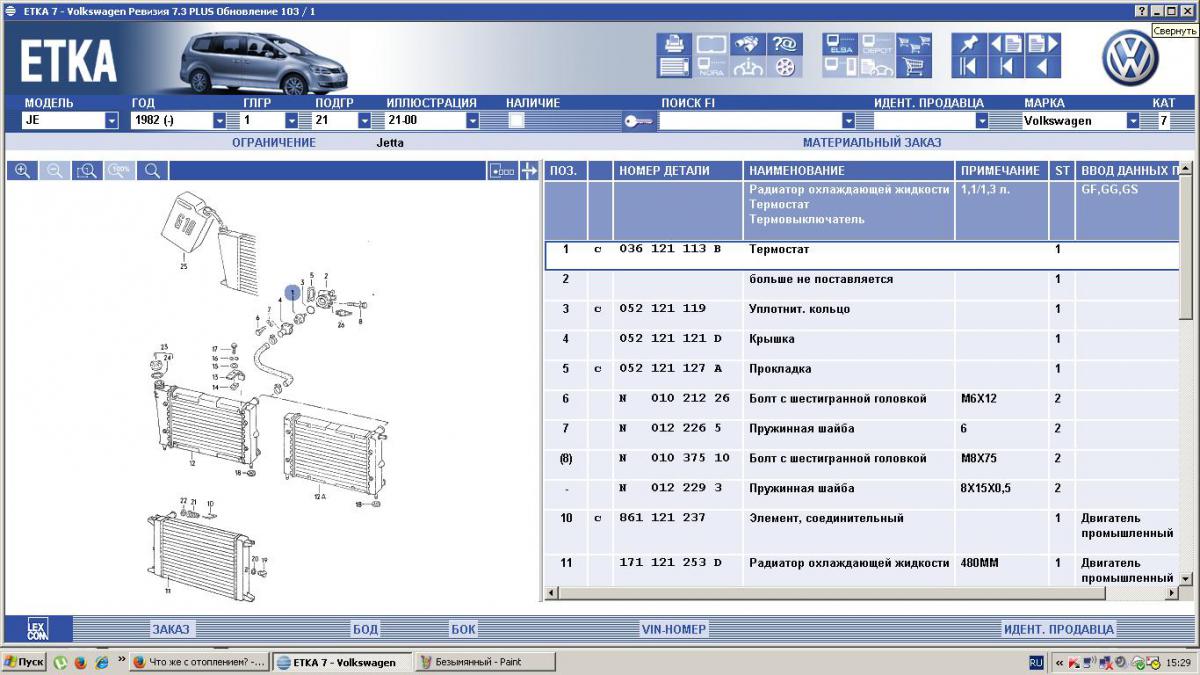The image size is (1200, 675).
Task: Click the ПОЗ. column header
Action: [x=565, y=171]
